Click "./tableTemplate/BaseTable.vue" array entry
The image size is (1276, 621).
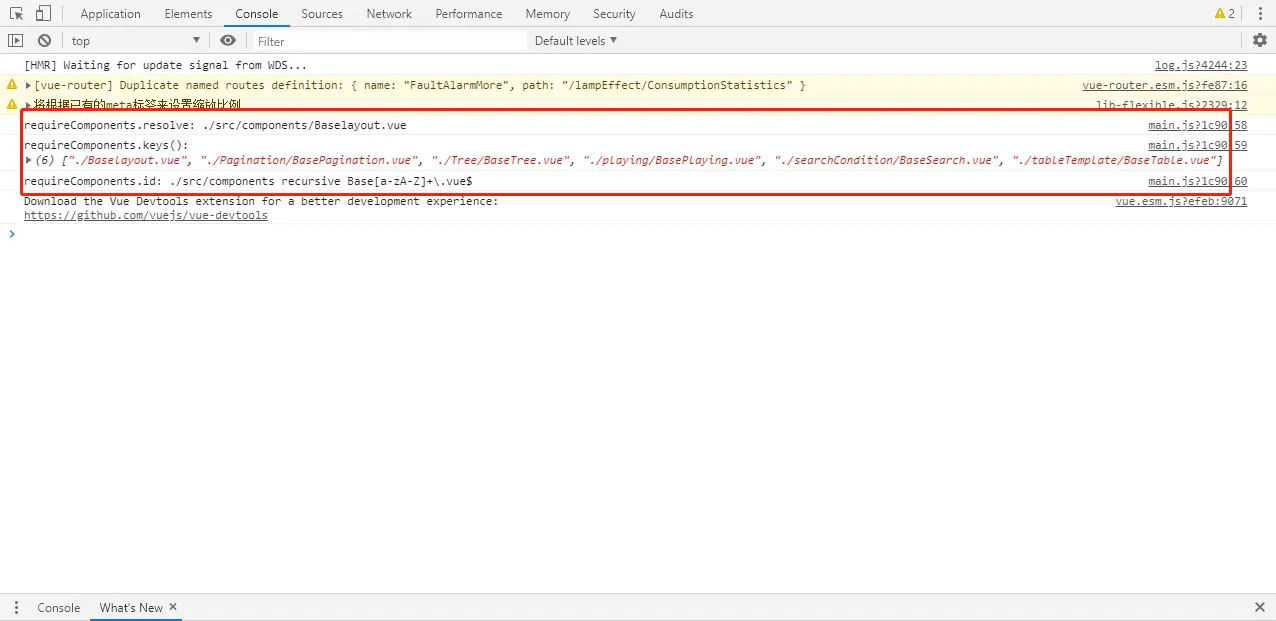[1115, 160]
